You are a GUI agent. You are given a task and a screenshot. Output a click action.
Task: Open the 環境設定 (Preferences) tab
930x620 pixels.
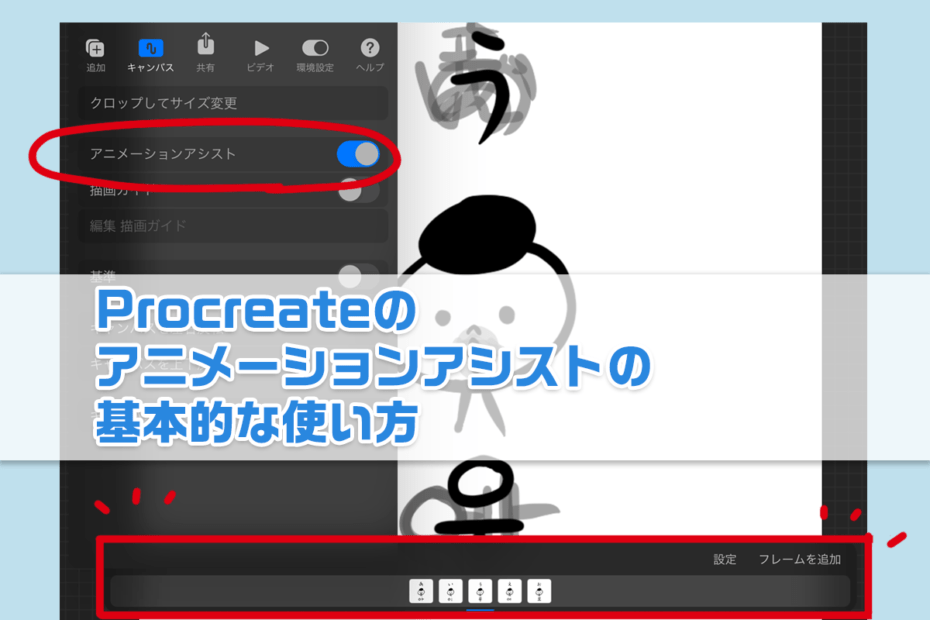(x=315, y=55)
